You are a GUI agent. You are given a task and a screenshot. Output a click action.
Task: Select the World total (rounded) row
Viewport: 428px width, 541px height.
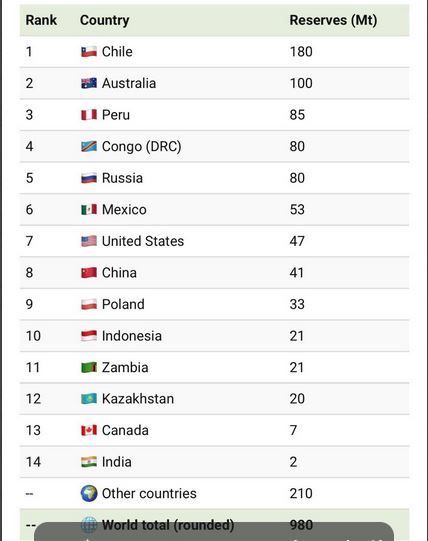coord(214,525)
